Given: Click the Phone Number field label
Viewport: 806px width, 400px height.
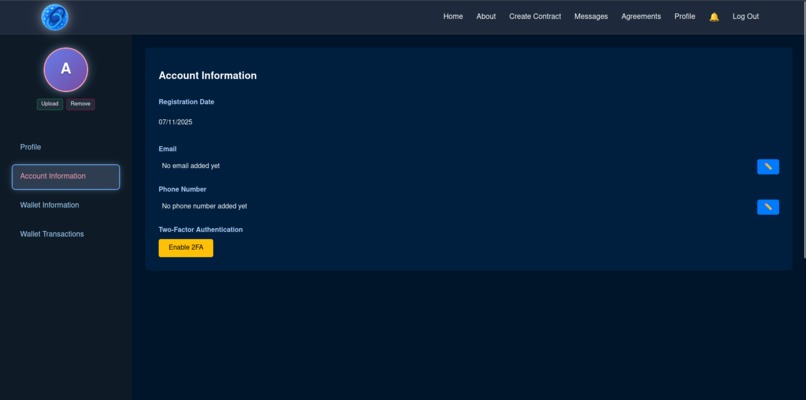Looking at the screenshot, I should 182,189.
